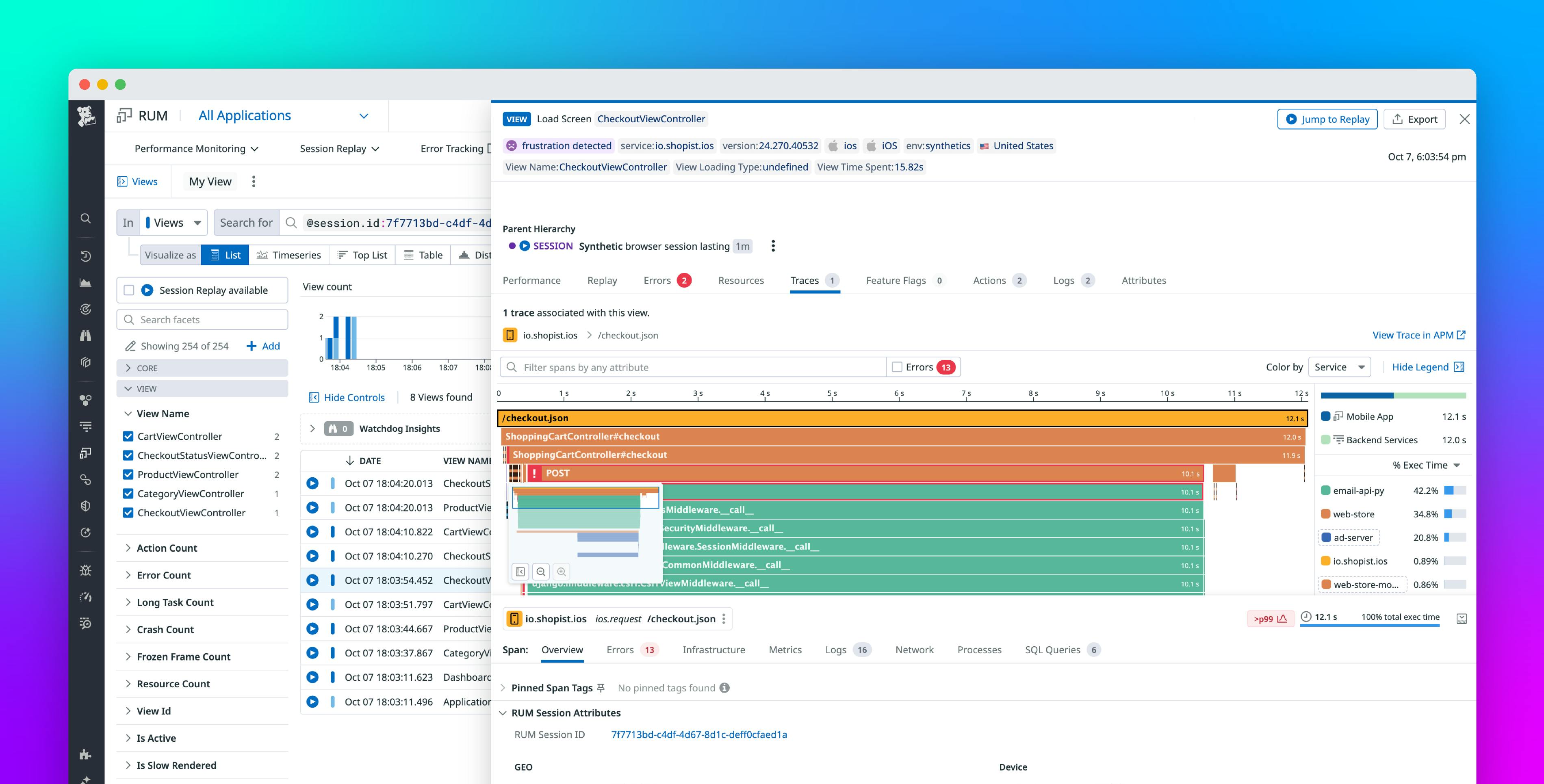
Task: Select the binoculars Synthetic Monitoring sidebar icon
Action: click(86, 336)
